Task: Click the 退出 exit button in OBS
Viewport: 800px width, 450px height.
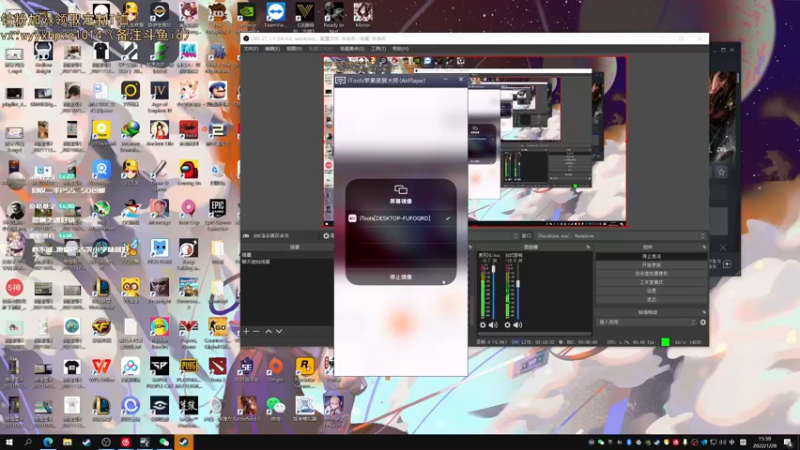Action: coord(651,299)
